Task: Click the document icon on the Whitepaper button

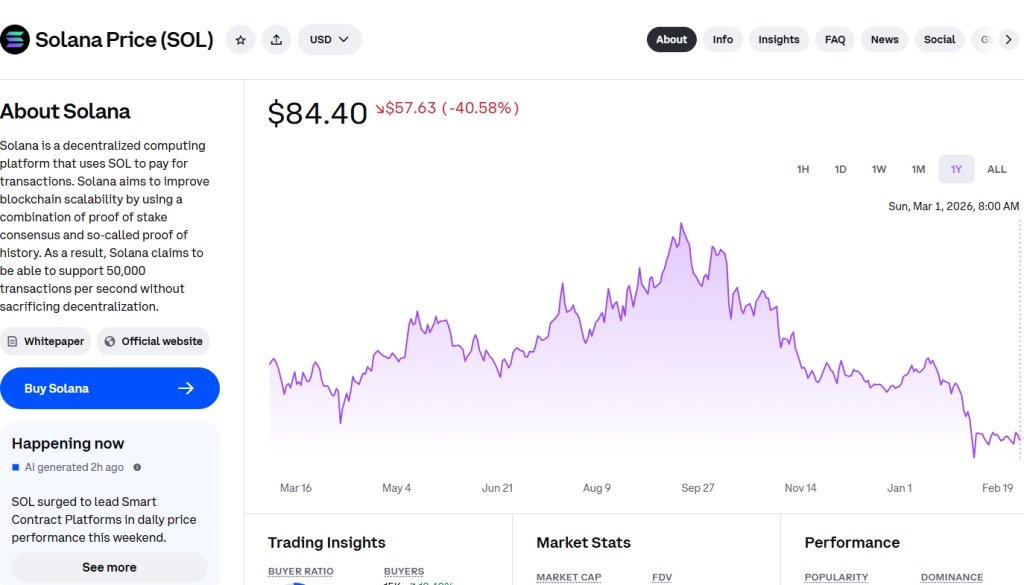Action: click(x=14, y=341)
